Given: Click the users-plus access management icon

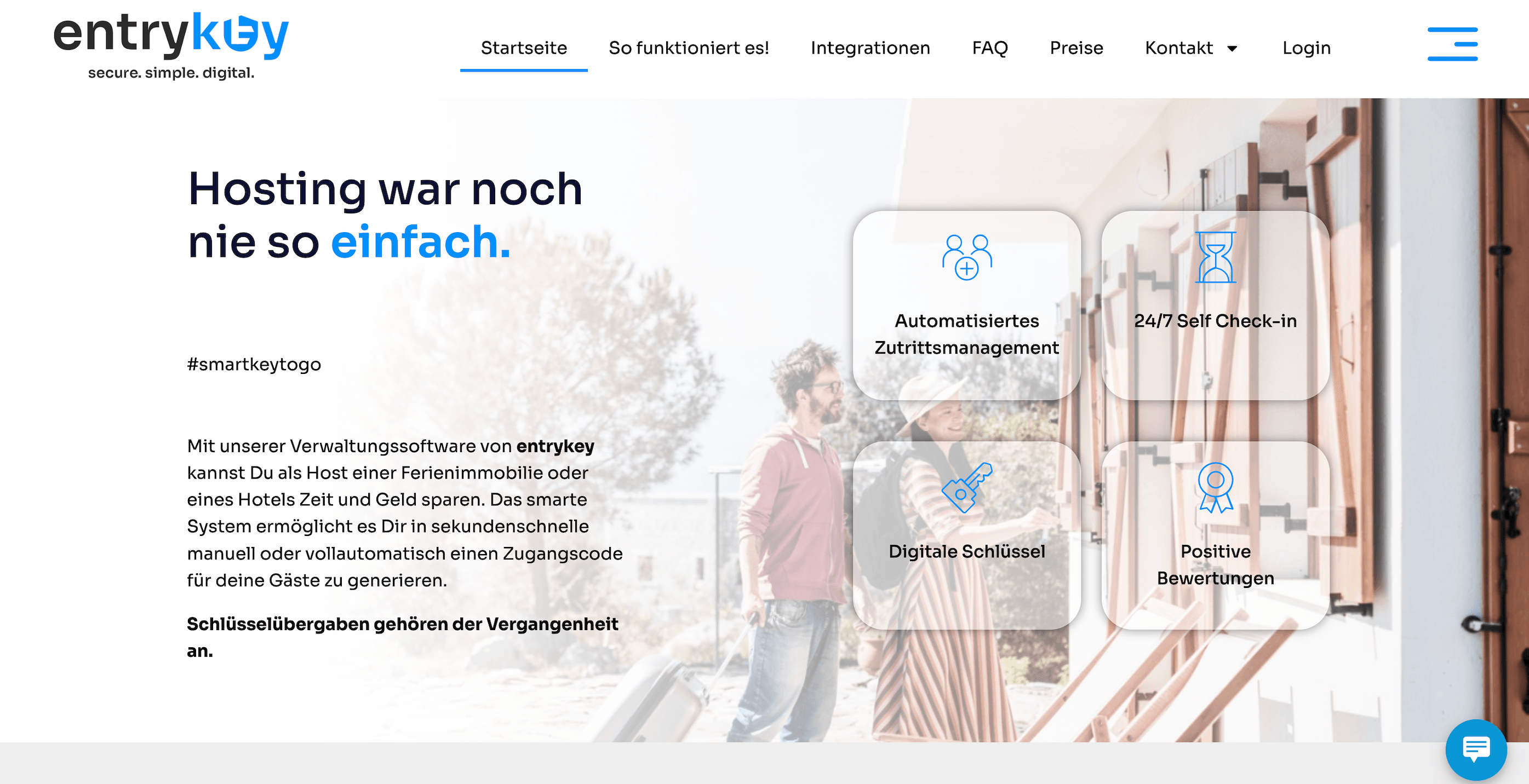Looking at the screenshot, I should point(967,257).
